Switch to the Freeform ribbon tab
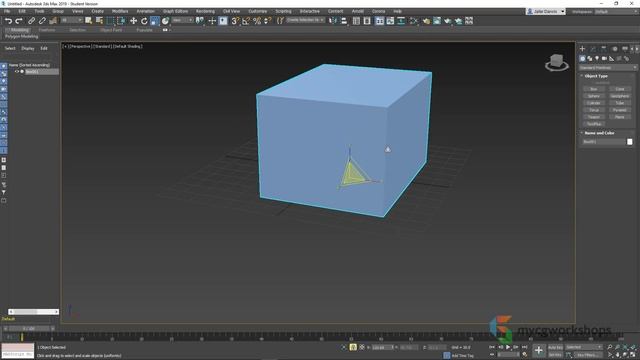The height and width of the screenshot is (360, 640). click(x=47, y=30)
